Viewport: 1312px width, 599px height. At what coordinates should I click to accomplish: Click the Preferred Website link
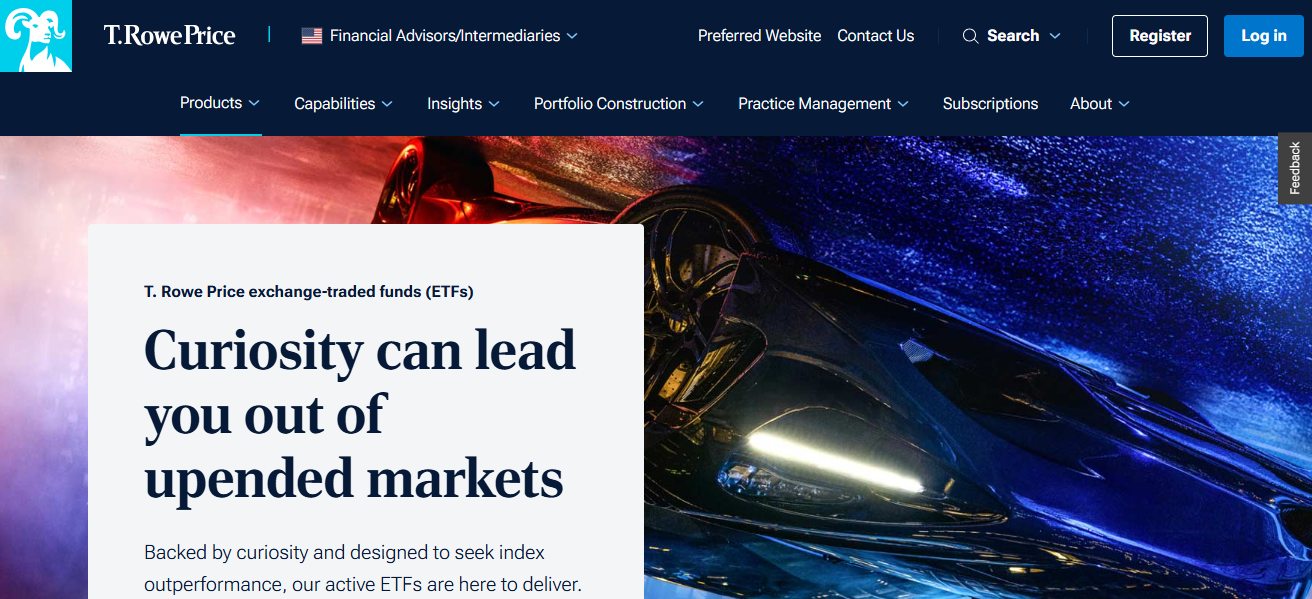759,36
